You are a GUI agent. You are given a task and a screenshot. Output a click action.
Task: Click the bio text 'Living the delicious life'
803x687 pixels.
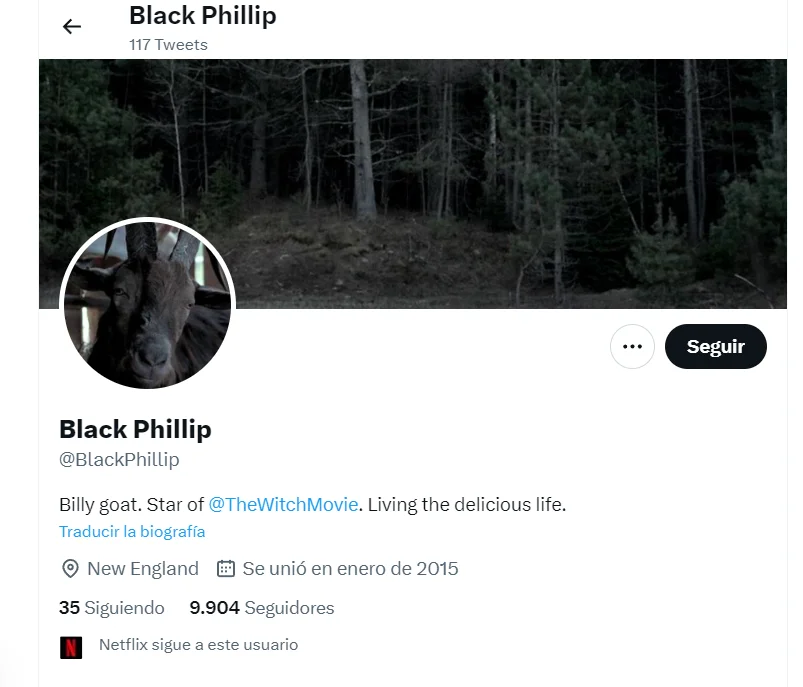click(466, 505)
